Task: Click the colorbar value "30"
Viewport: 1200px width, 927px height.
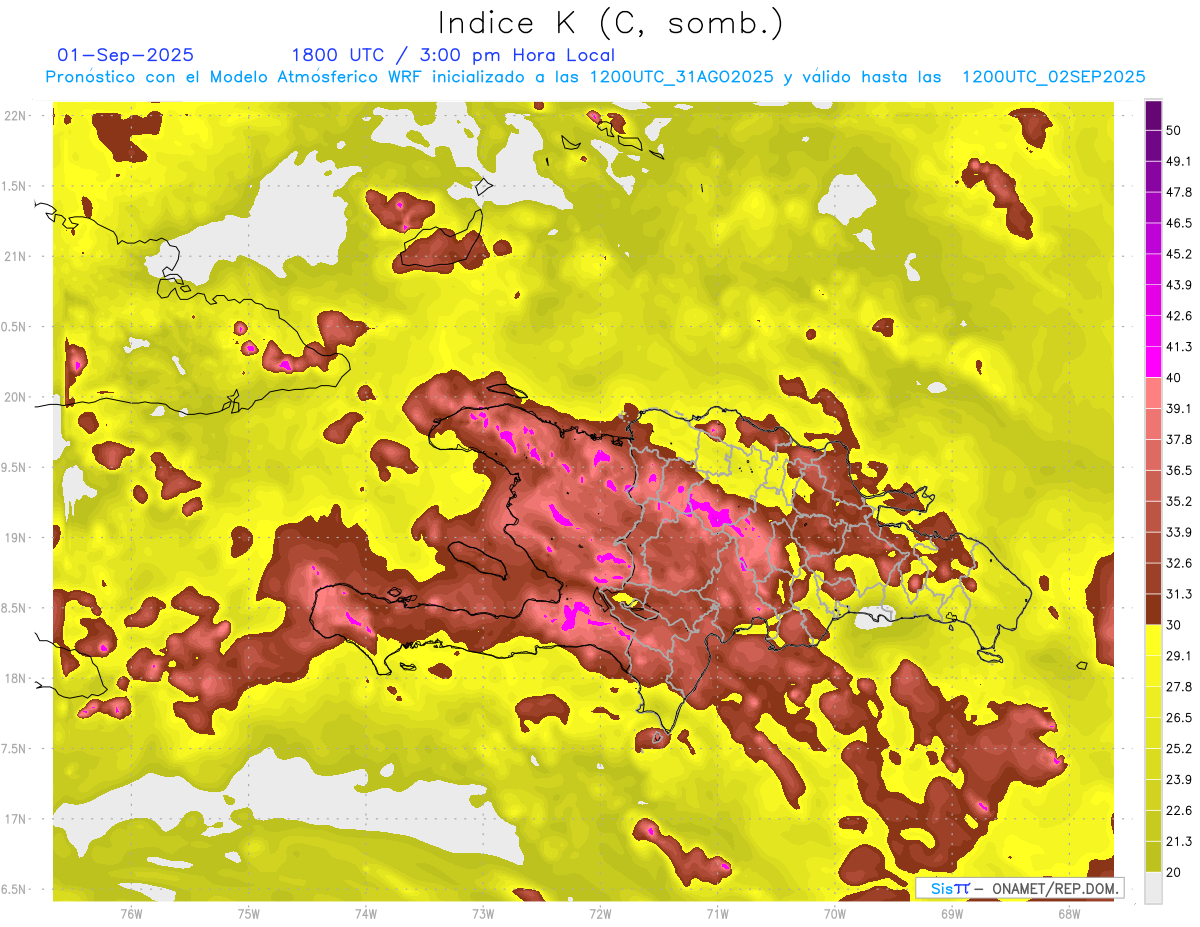Action: click(1175, 625)
